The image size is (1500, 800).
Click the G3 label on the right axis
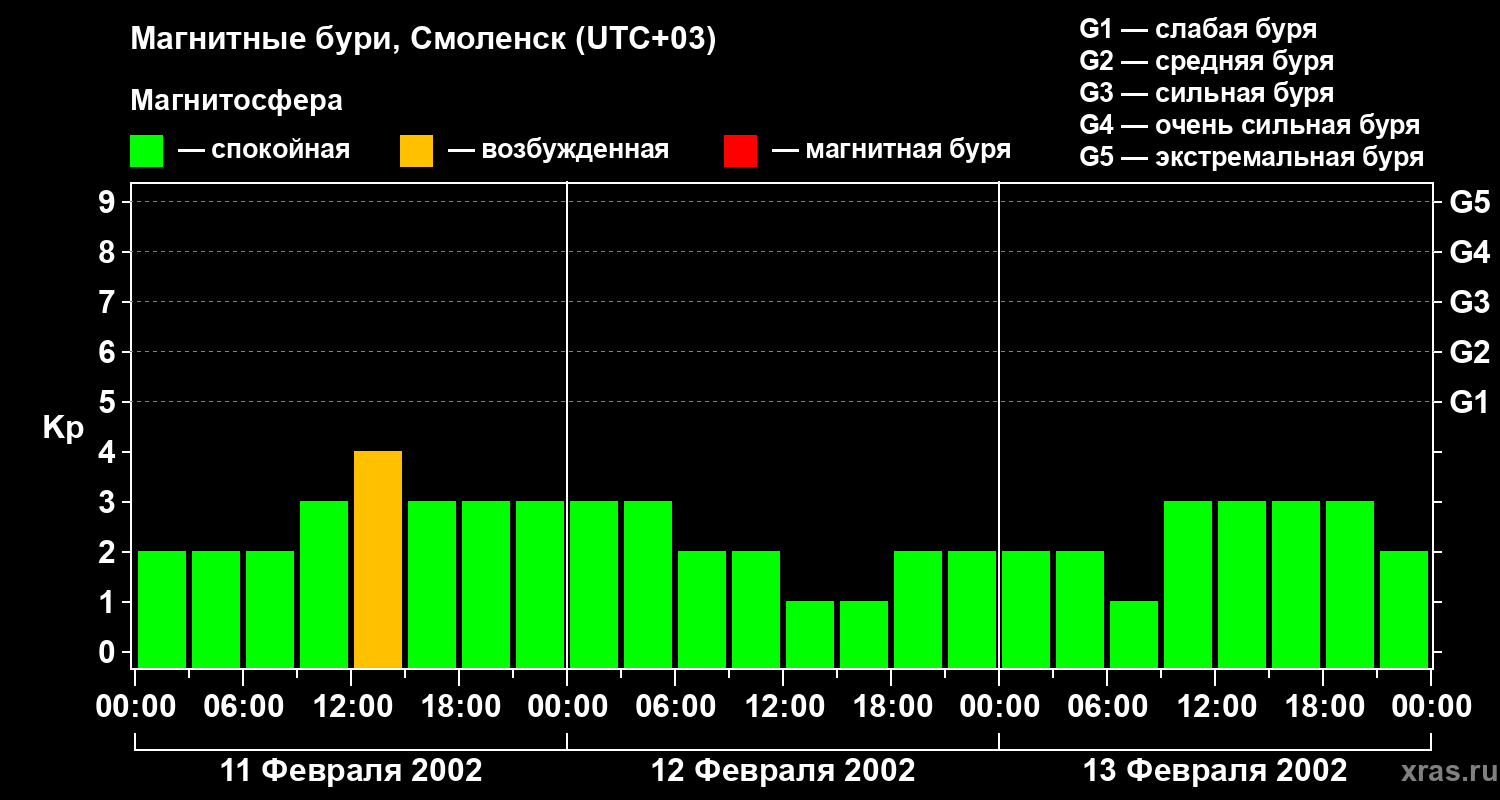tap(1469, 302)
